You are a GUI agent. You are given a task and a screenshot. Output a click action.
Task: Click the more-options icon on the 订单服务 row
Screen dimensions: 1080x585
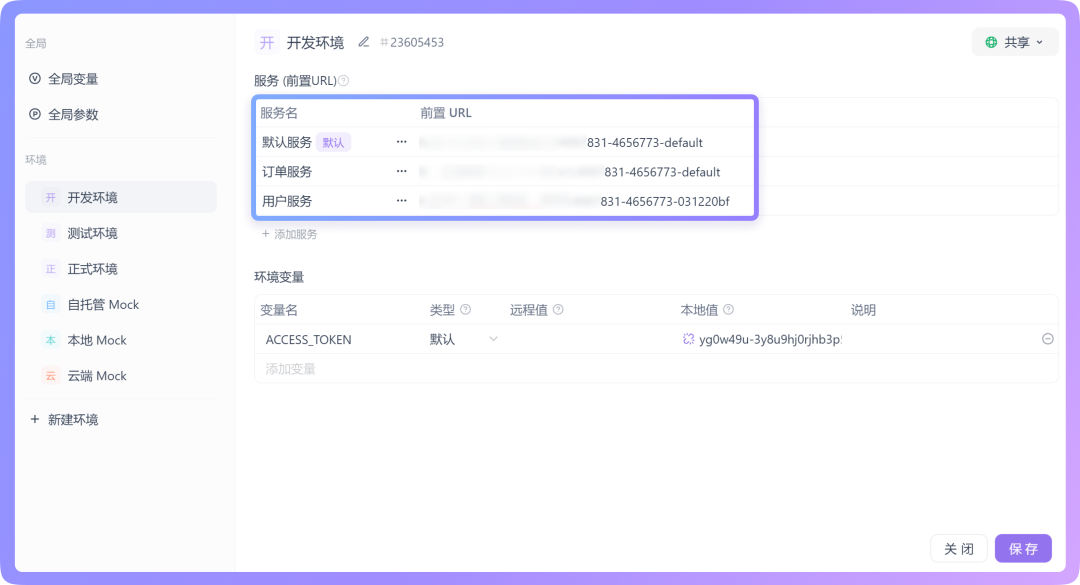tap(401, 171)
